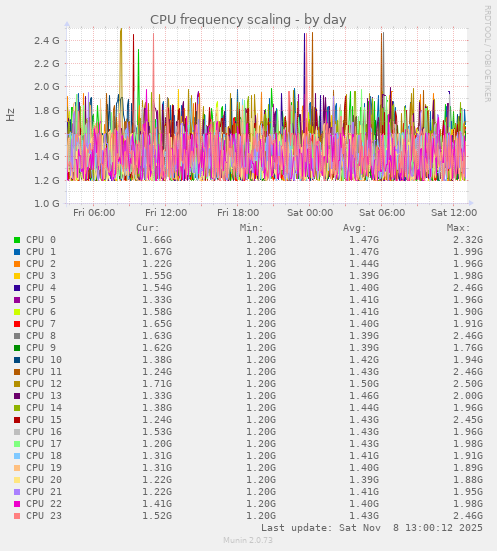497x551 pixels.
Task: Click the 'CPU 14' legend label
Action: click(x=44, y=408)
